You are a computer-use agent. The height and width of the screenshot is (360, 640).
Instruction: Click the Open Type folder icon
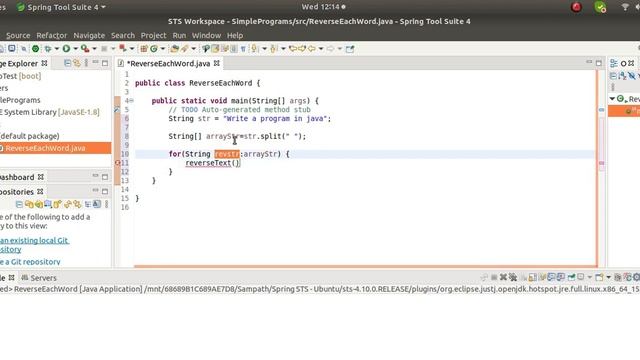point(174,49)
